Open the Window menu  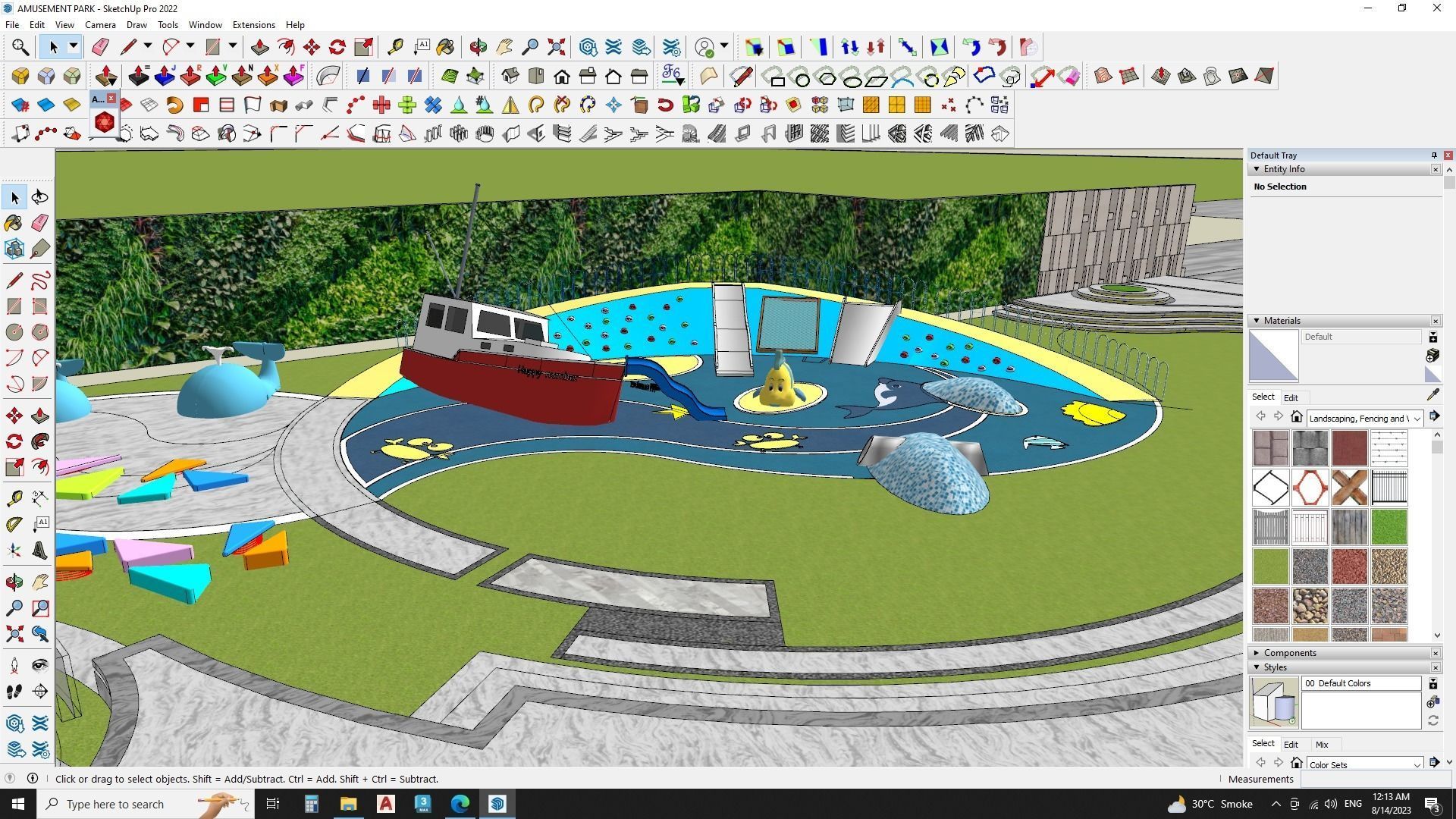click(x=205, y=25)
